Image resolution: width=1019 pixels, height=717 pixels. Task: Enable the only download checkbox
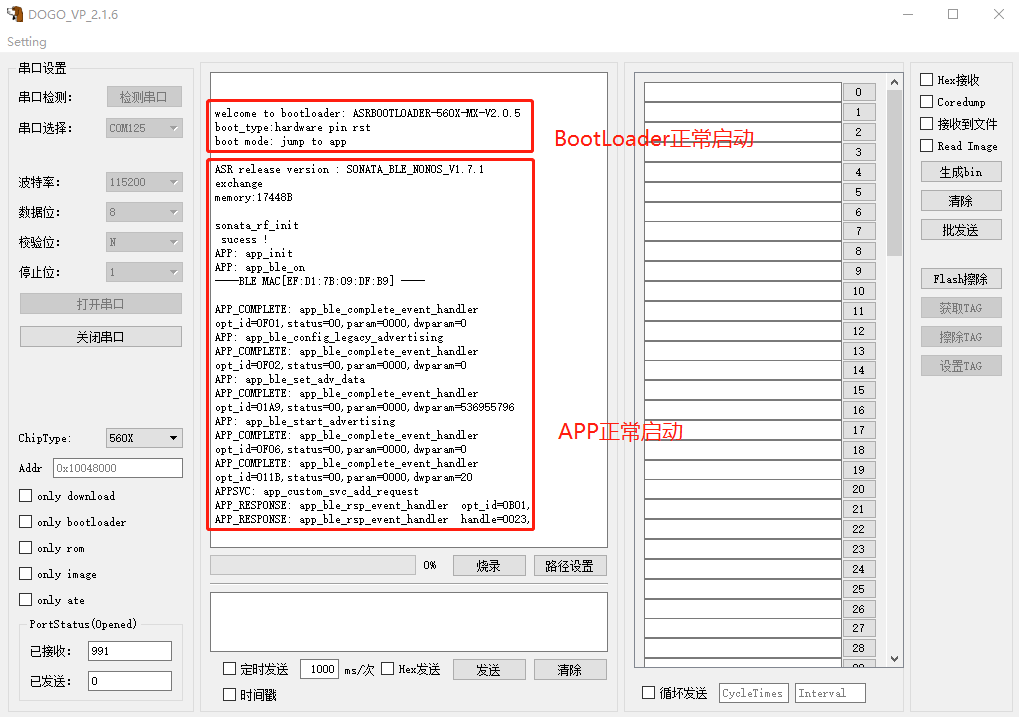[25, 496]
